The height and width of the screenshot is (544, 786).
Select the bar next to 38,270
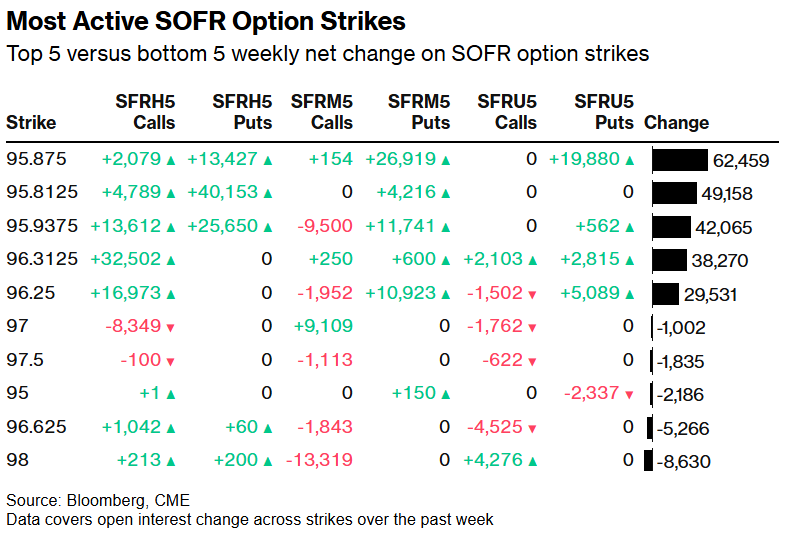[669, 260]
